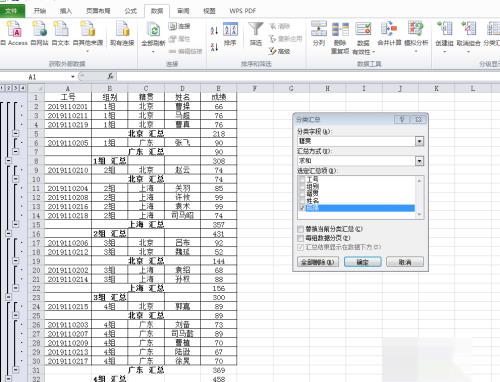Toggle the Filter (筛选) funnel
Viewport: 500px width, 382px height.
click(256, 34)
